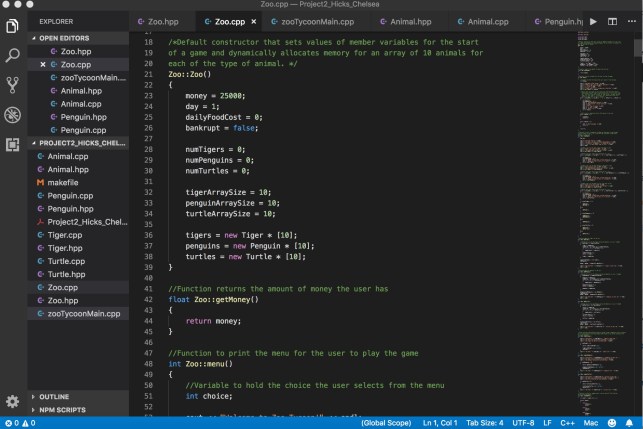Click the C++ language mode button
Screen dimensions: 643x429
(x=565, y=423)
